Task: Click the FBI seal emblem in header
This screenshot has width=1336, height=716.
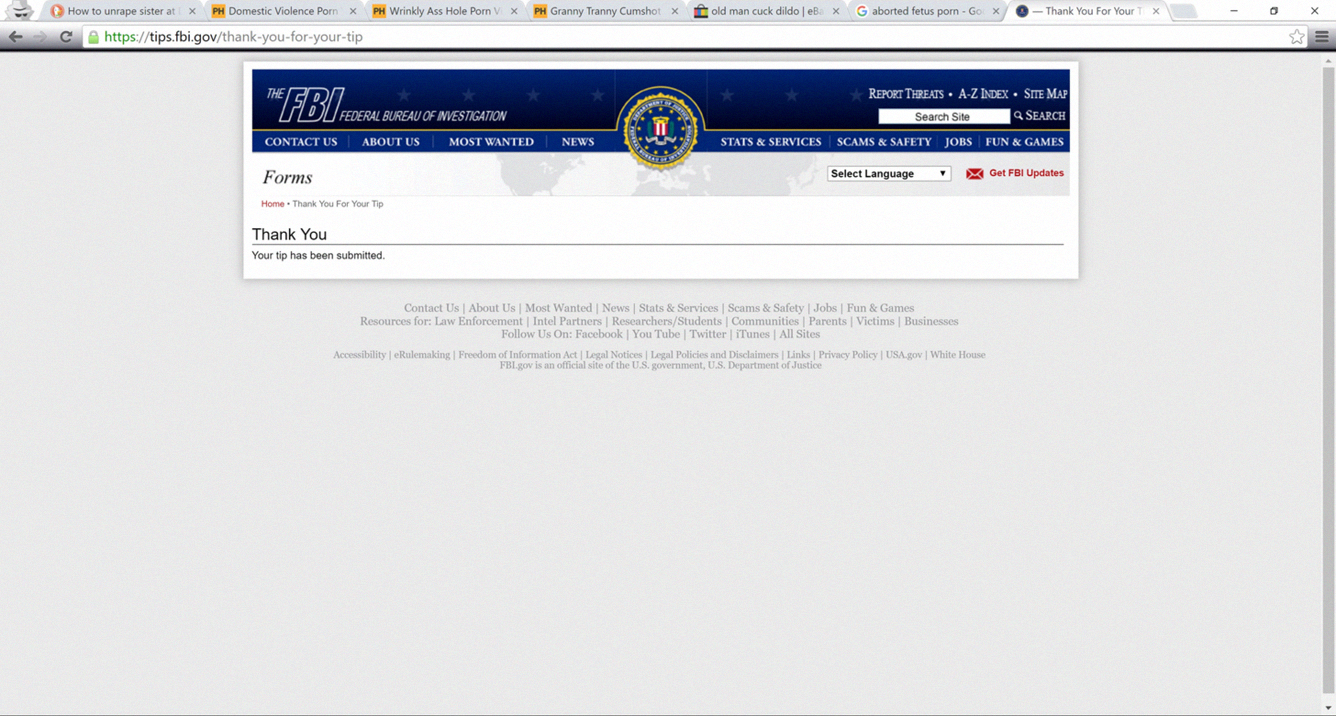Action: pyautogui.click(x=660, y=129)
